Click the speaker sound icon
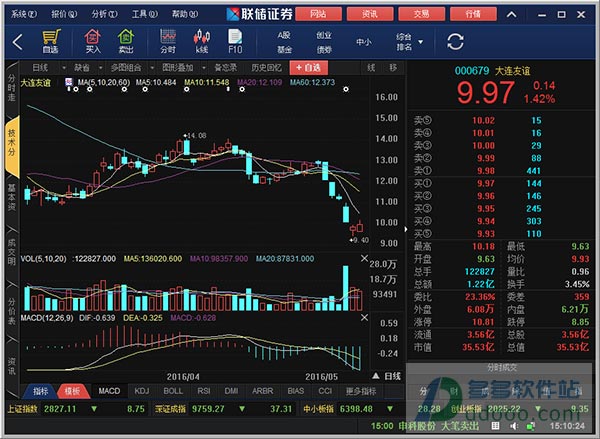Viewport: 600px width, 439px height. pyautogui.click(x=514, y=426)
